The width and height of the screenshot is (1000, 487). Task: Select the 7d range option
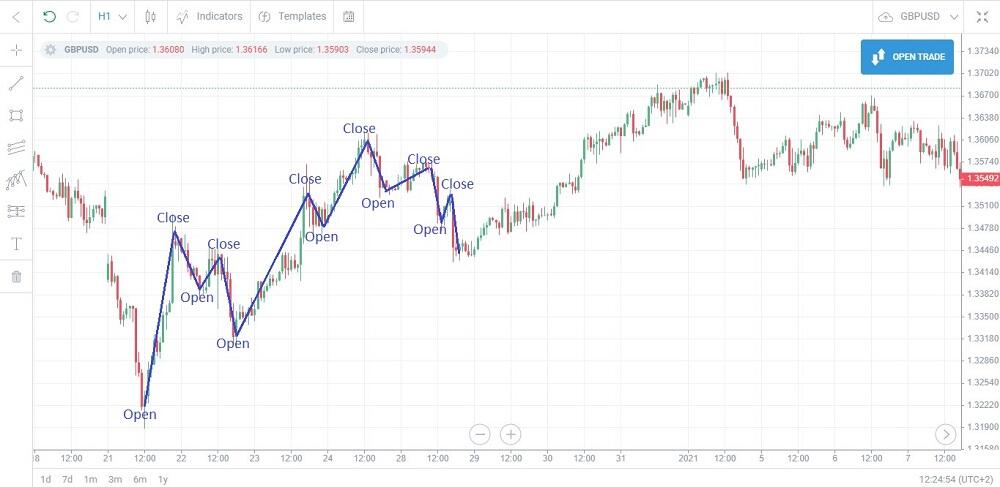[x=67, y=479]
